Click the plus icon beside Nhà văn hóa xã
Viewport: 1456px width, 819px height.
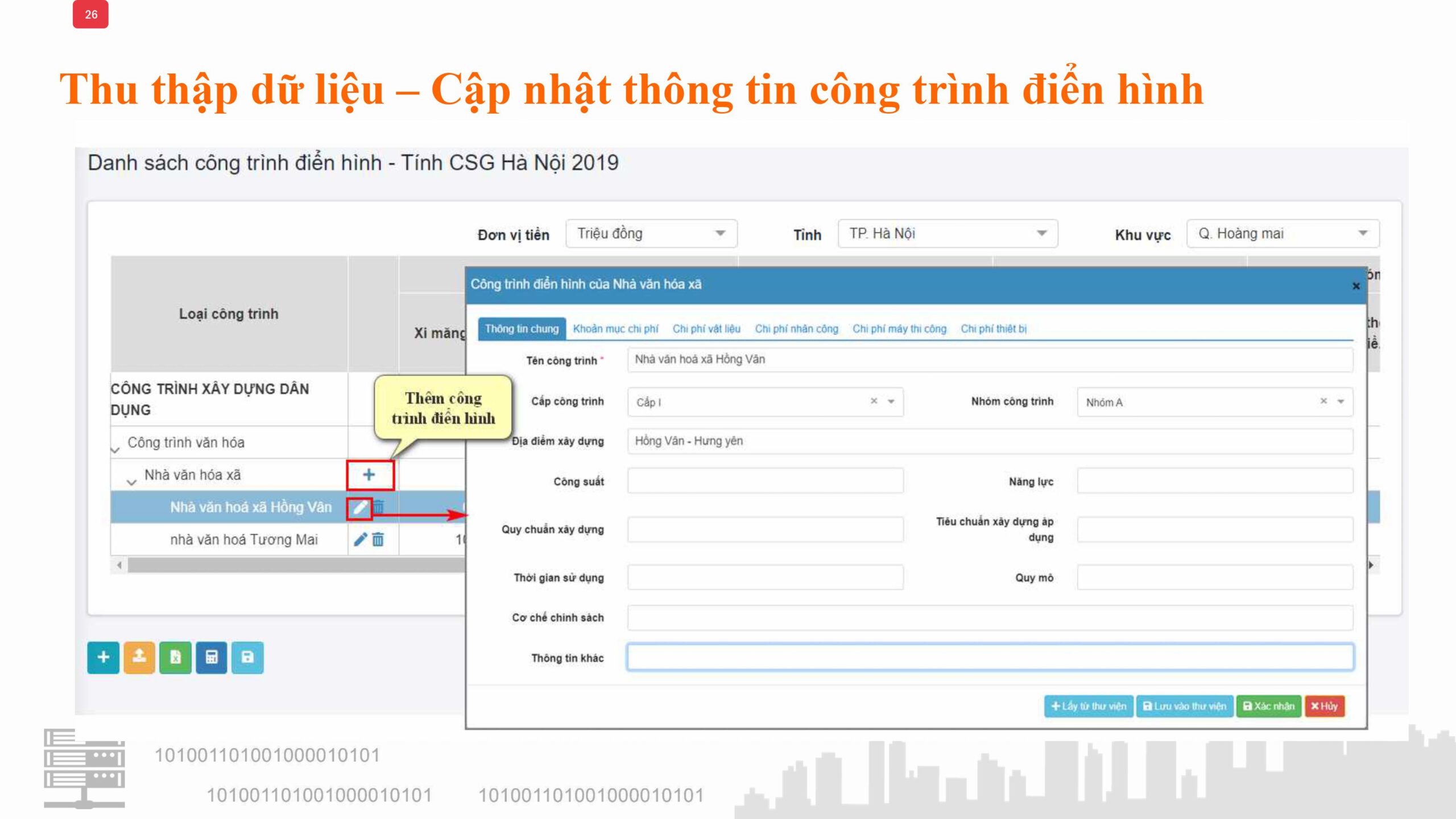click(369, 475)
